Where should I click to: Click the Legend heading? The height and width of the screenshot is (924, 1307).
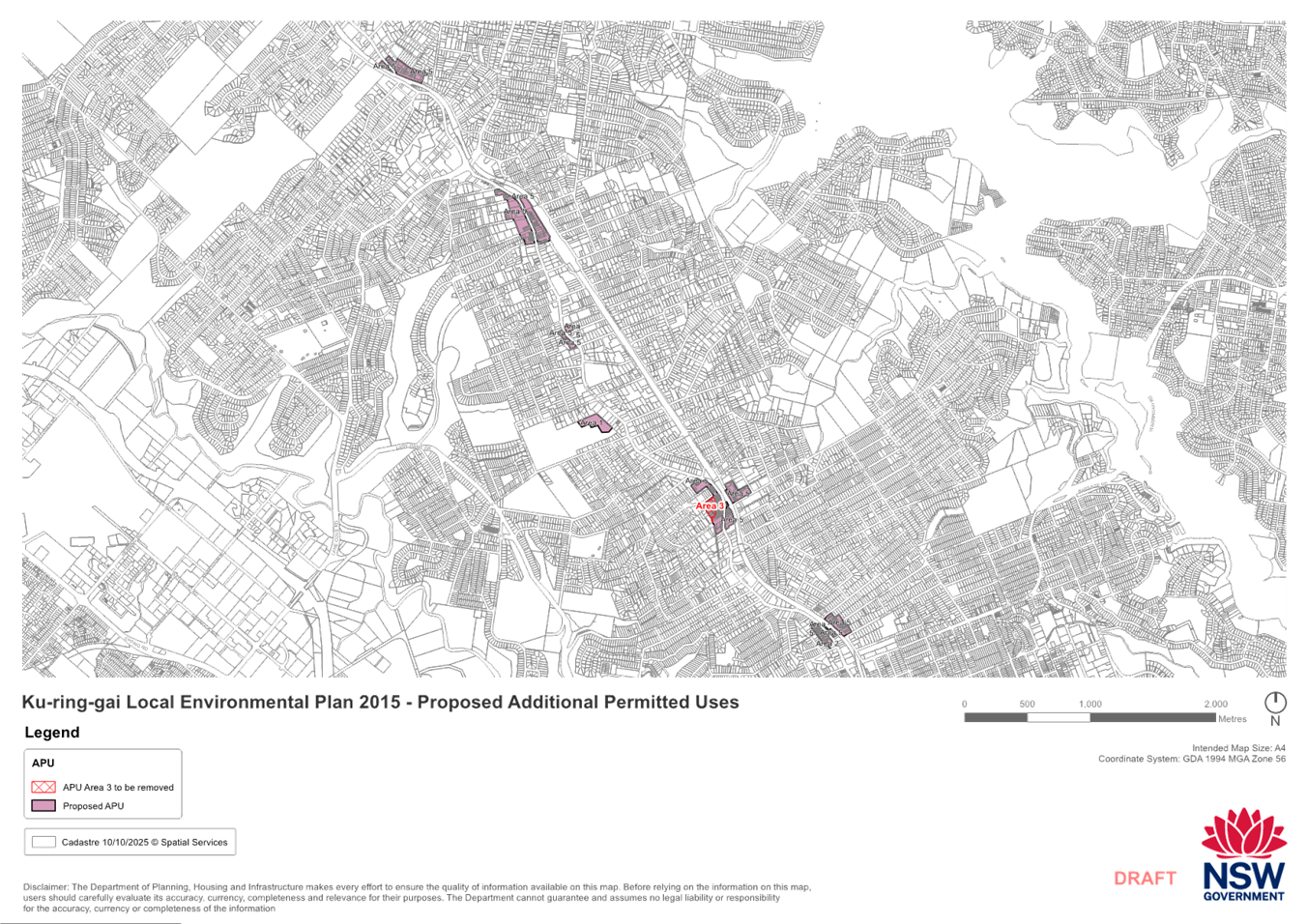pos(52,733)
